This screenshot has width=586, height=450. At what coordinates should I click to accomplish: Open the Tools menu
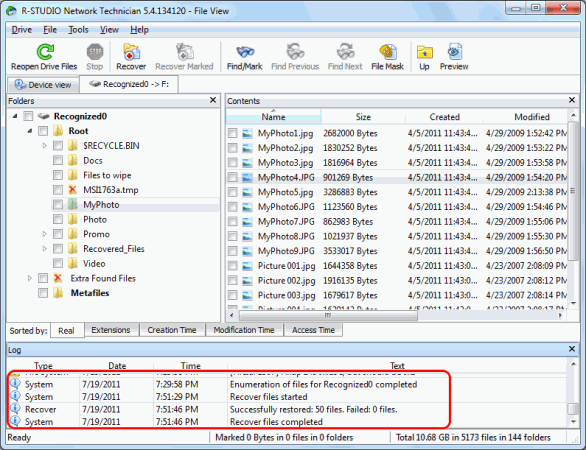coord(78,30)
